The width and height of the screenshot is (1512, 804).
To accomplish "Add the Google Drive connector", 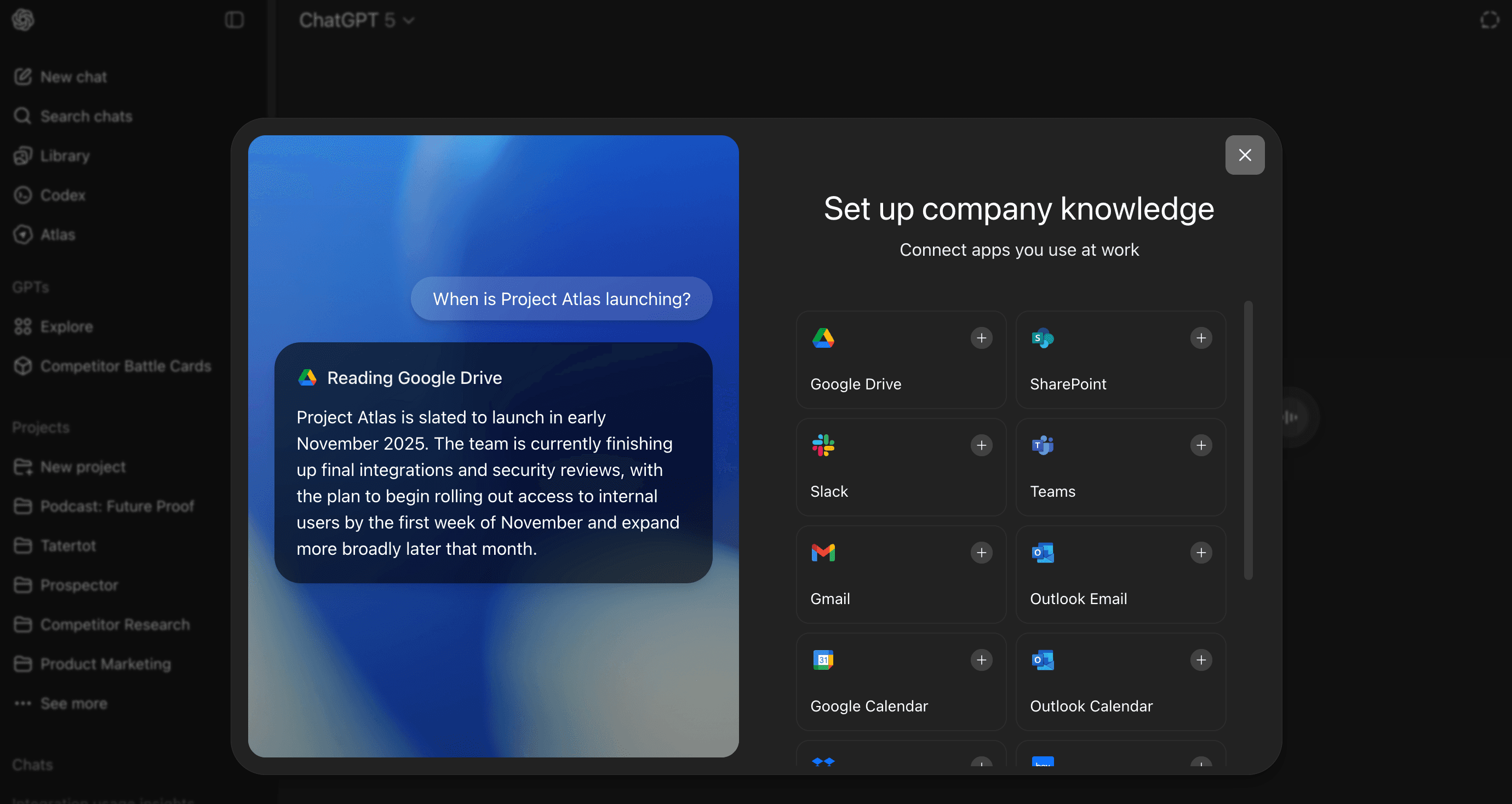I will point(981,338).
